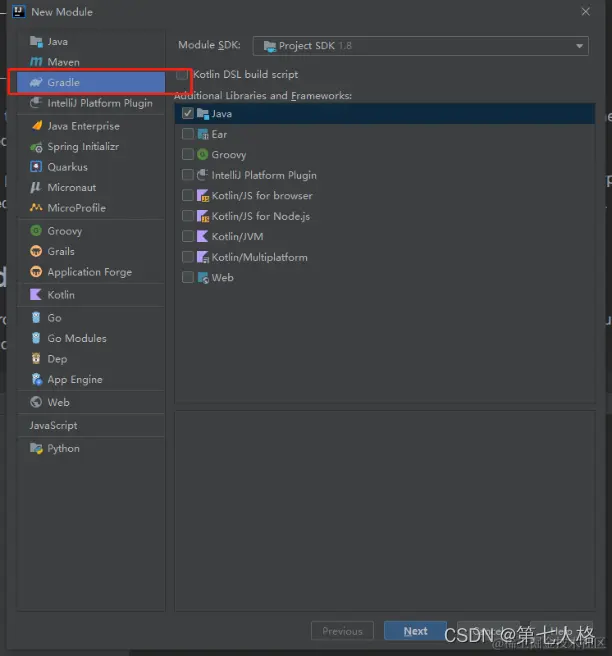Select the Java module type icon
Image resolution: width=612 pixels, height=656 pixels.
pyautogui.click(x=36, y=41)
